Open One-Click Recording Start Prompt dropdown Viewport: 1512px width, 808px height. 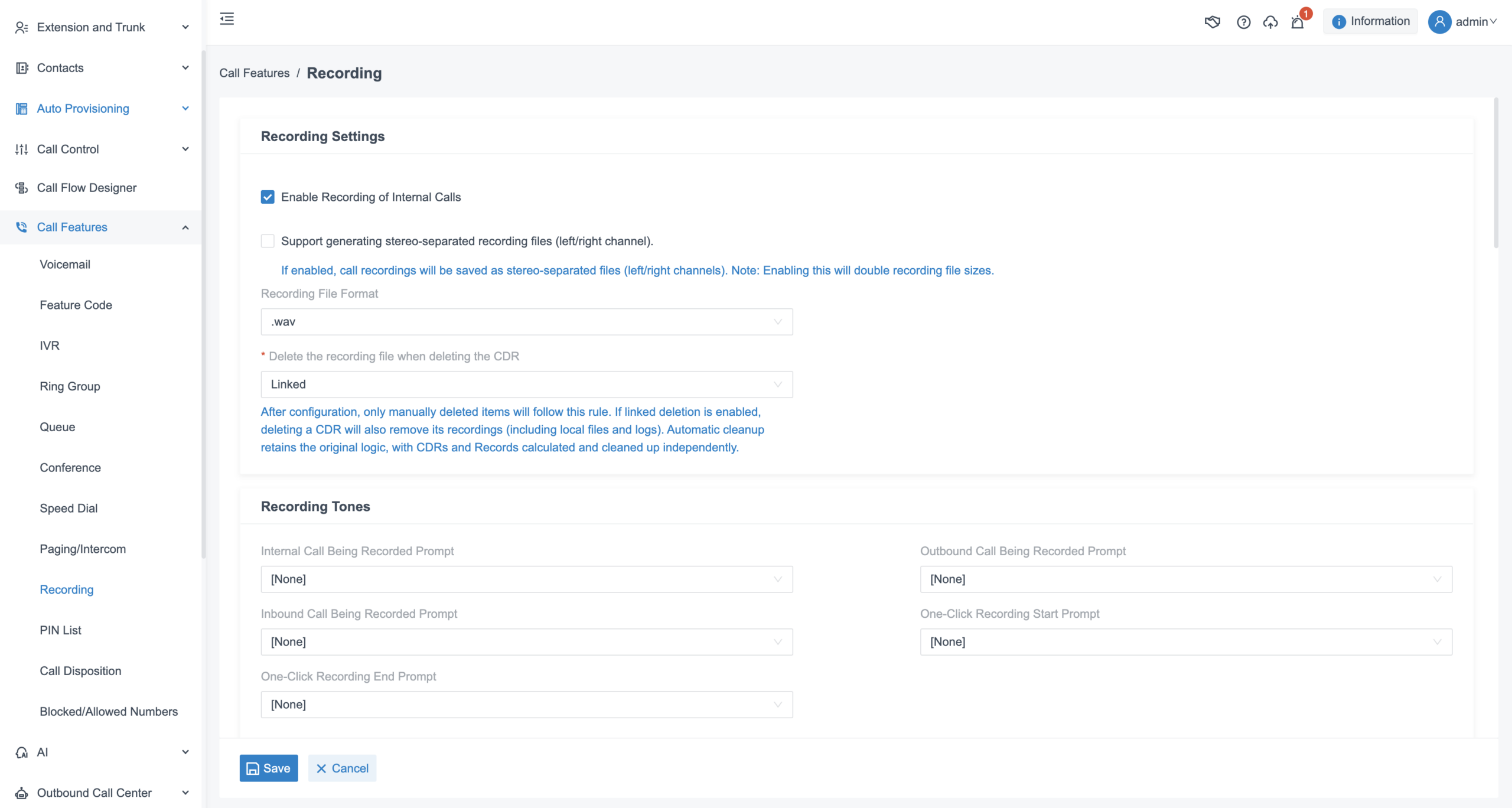click(x=1186, y=642)
